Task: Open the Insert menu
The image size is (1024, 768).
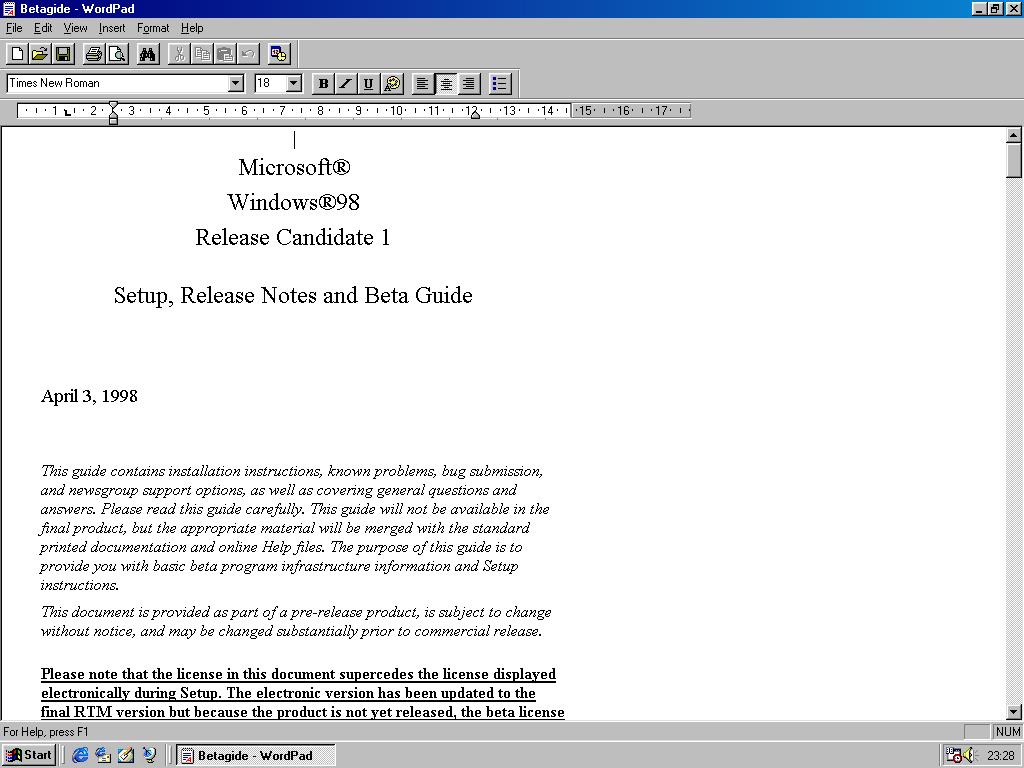Action: click(x=112, y=28)
